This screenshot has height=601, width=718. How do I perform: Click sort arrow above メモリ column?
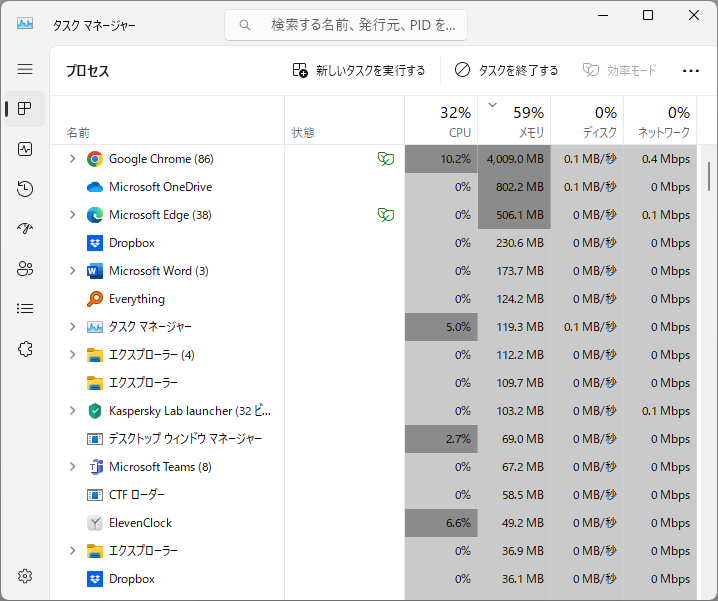493,105
